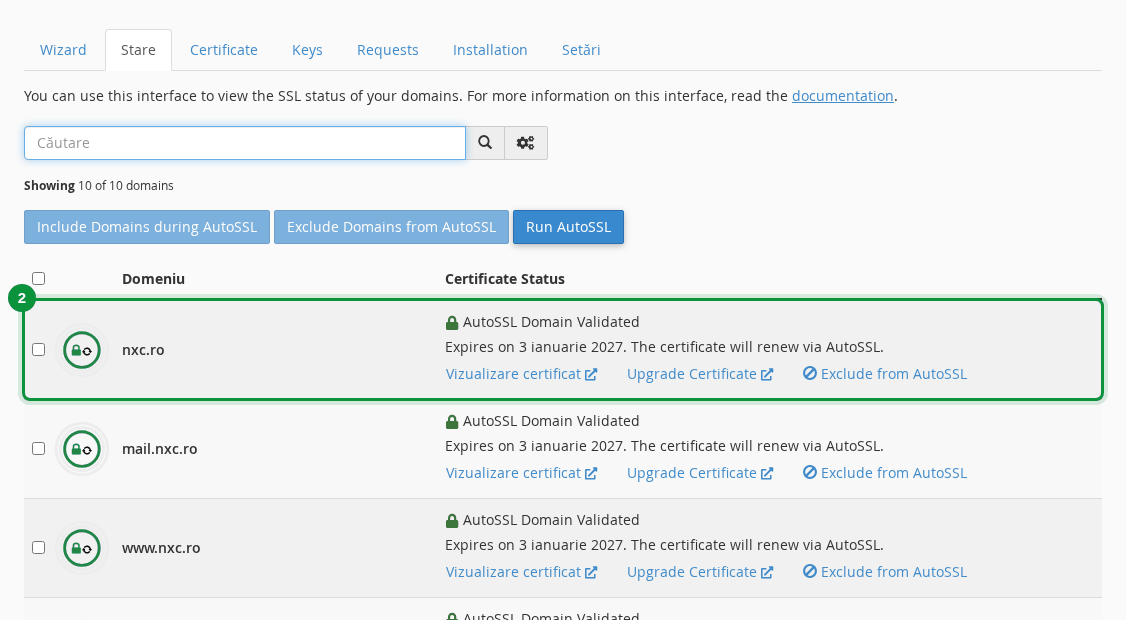The image size is (1126, 620).
Task: Toggle the select-all domains checkbox in header
Action: [x=39, y=278]
